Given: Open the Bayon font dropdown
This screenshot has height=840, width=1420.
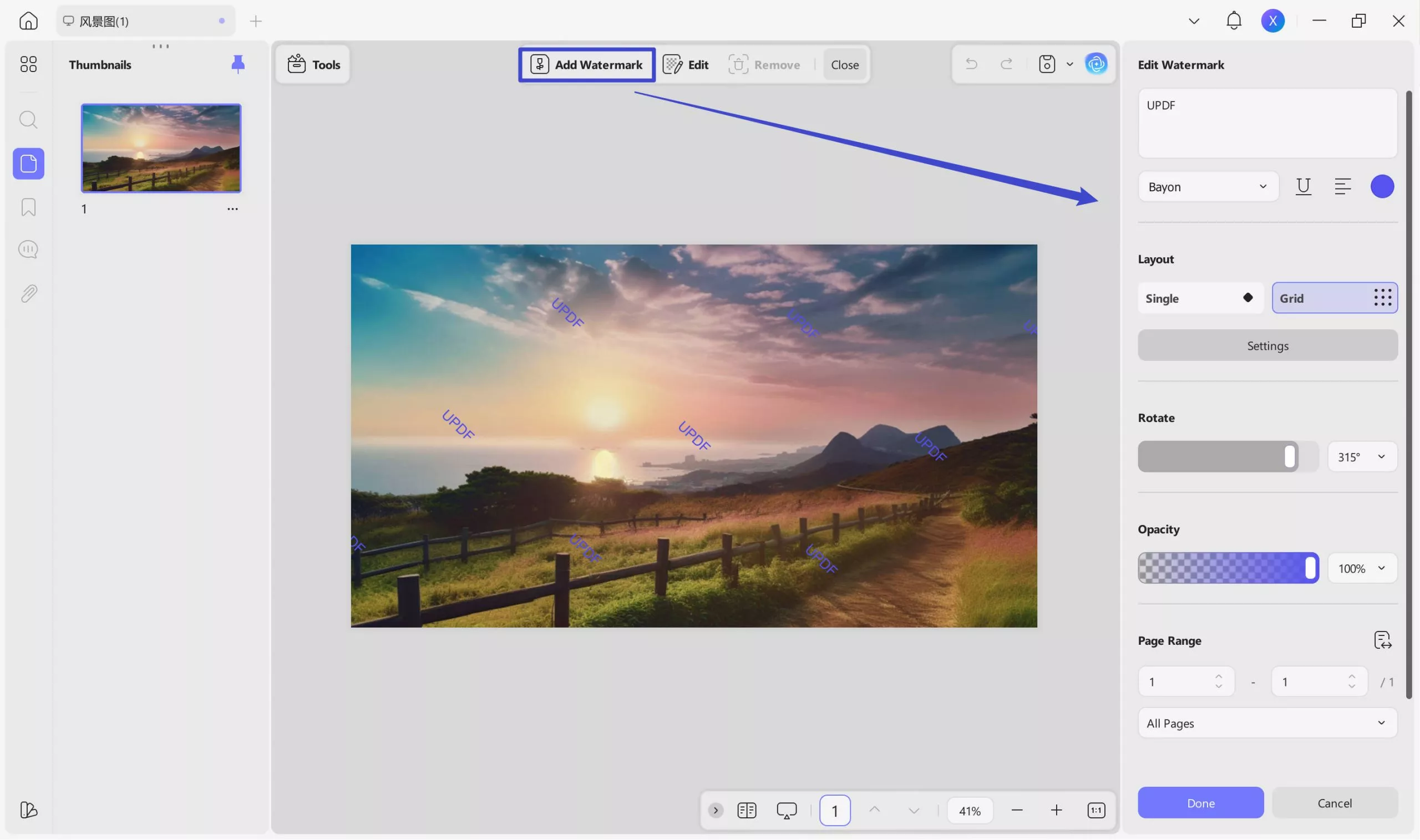Looking at the screenshot, I should tap(1208, 186).
